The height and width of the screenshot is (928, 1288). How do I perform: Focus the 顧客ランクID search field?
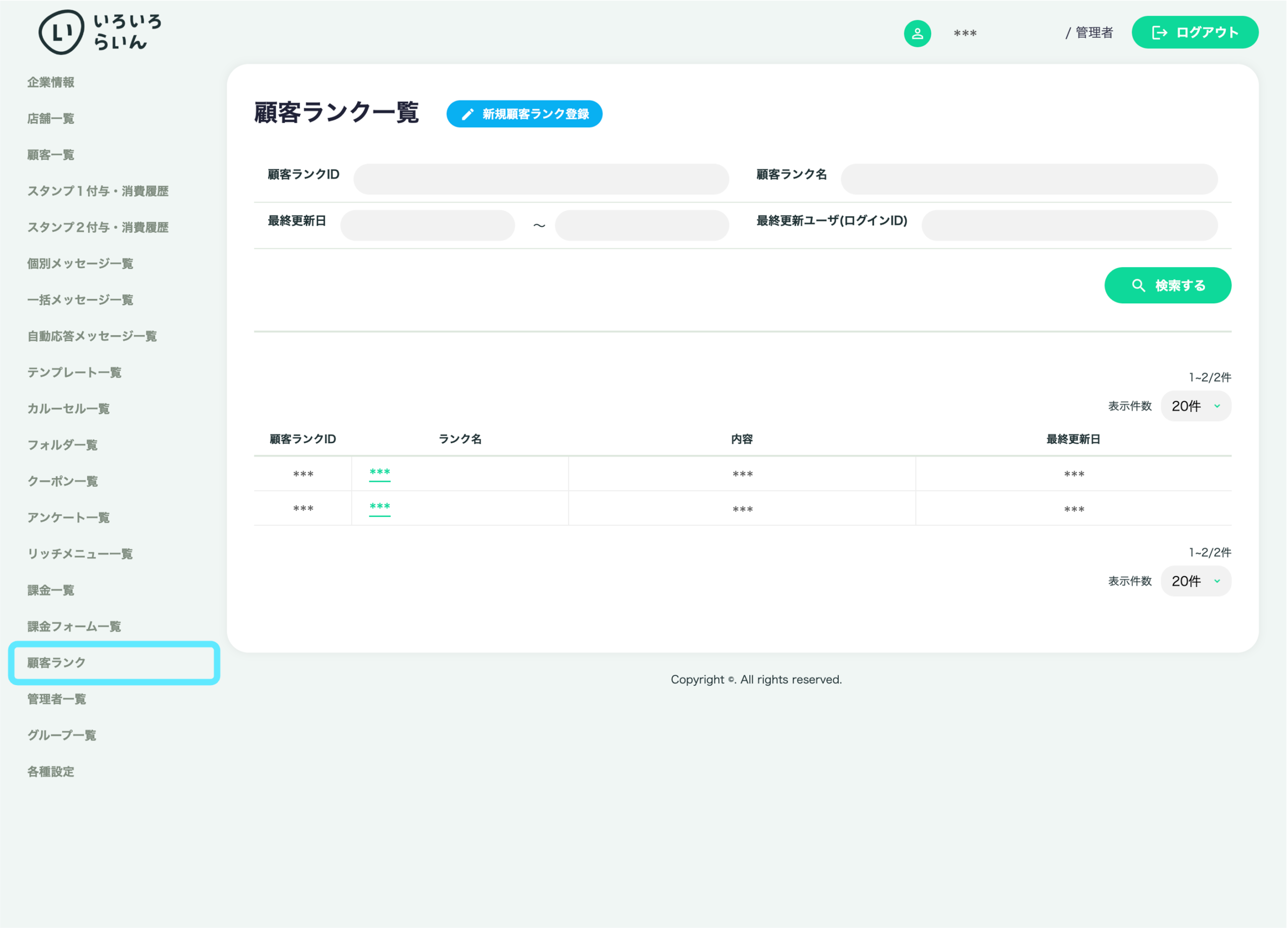(541, 180)
